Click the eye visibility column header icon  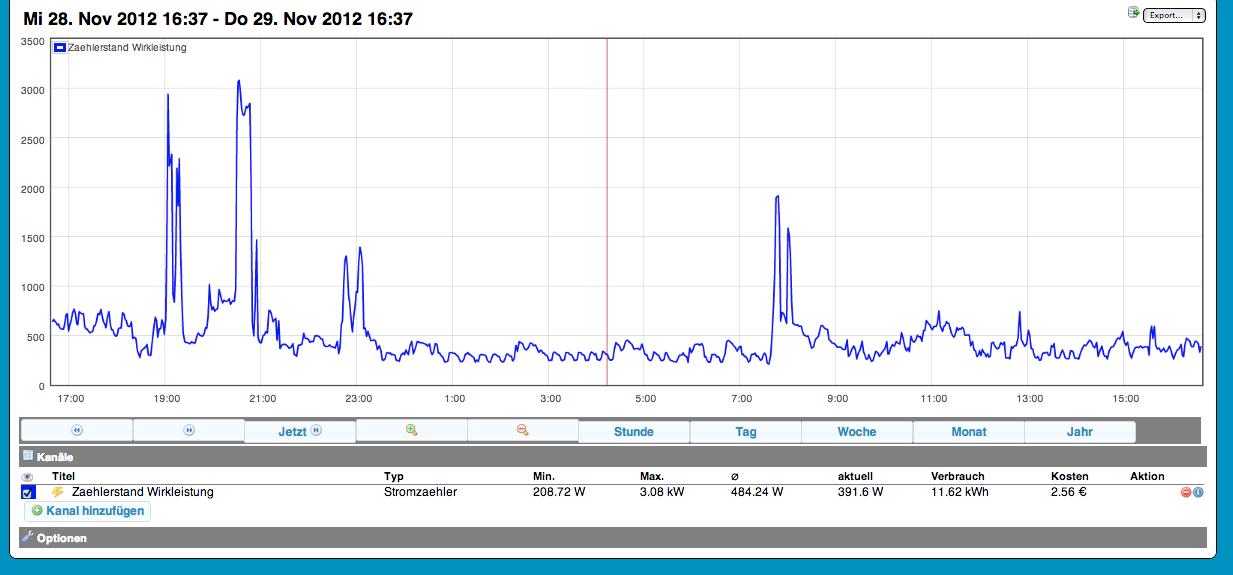28,477
